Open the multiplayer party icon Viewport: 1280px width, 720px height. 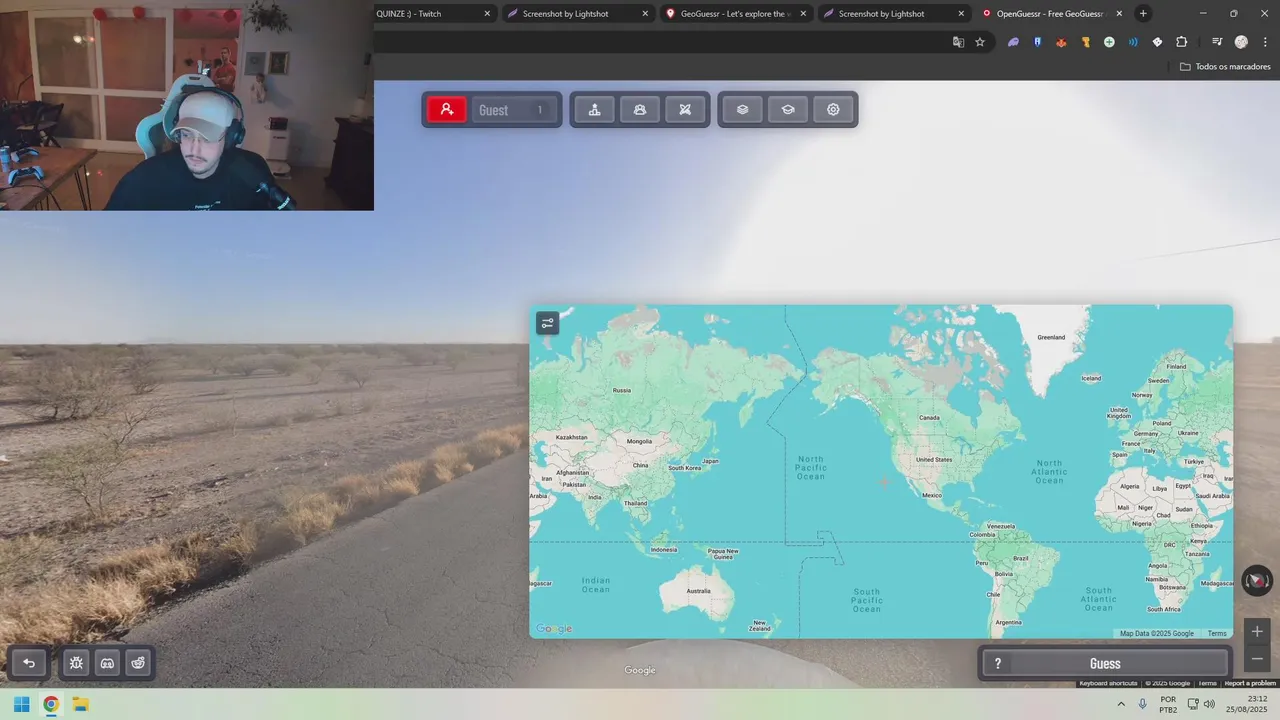tap(640, 110)
